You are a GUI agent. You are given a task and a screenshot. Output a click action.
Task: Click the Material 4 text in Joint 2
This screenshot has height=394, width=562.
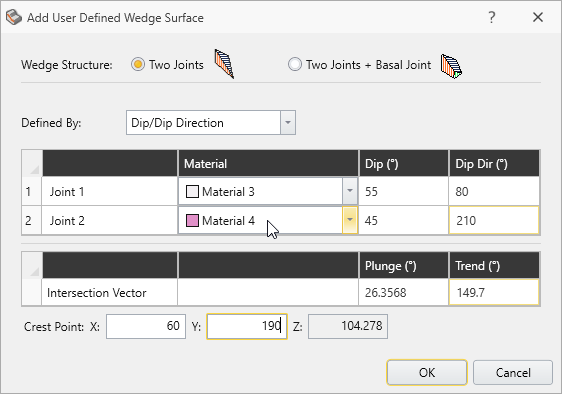tap(228, 220)
